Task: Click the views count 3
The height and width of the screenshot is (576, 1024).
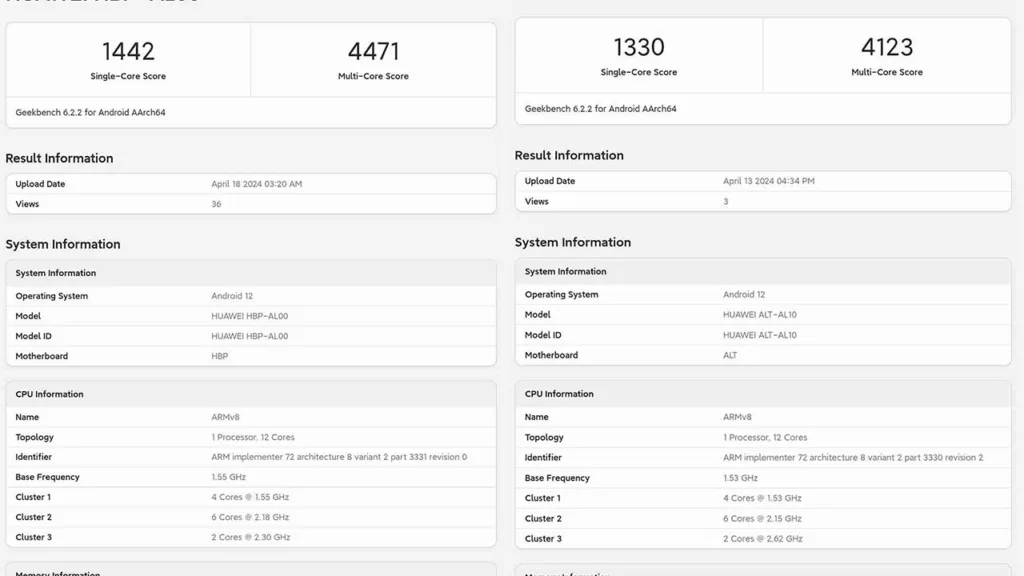Action: coord(726,201)
